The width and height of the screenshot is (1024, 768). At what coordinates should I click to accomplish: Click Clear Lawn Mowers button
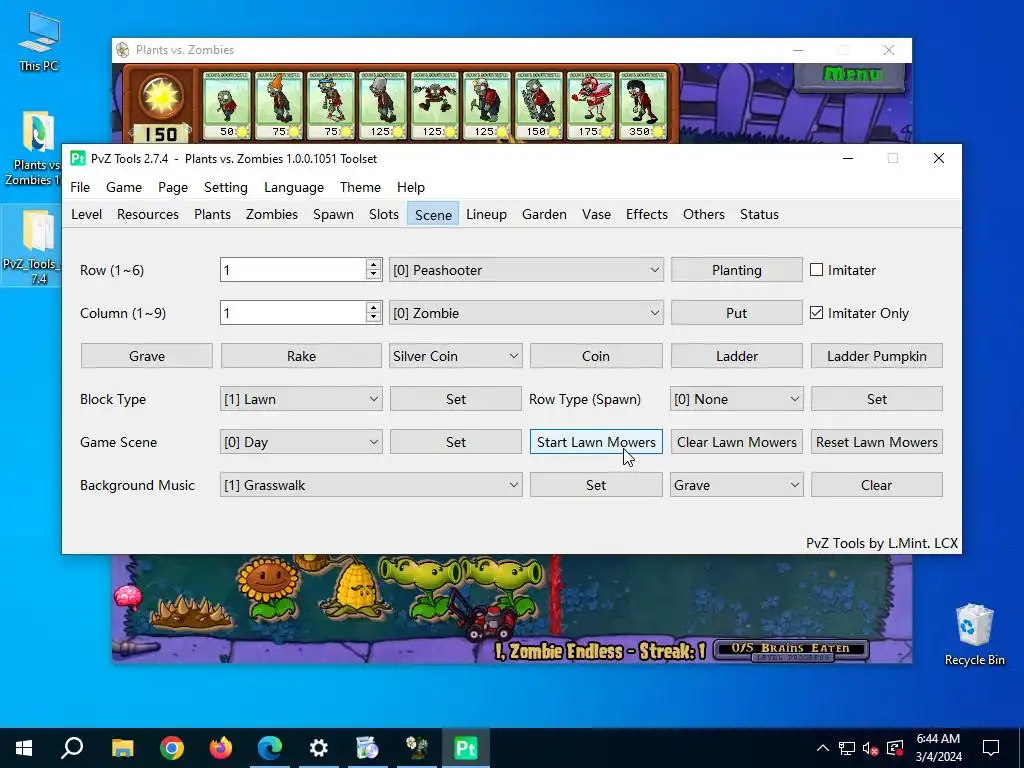click(x=737, y=442)
